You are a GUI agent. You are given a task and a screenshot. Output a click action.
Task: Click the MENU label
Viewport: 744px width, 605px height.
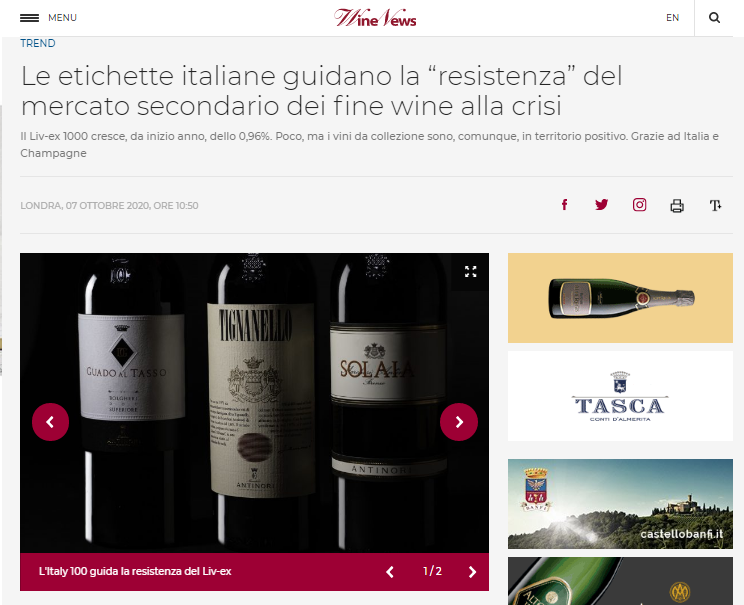click(62, 18)
